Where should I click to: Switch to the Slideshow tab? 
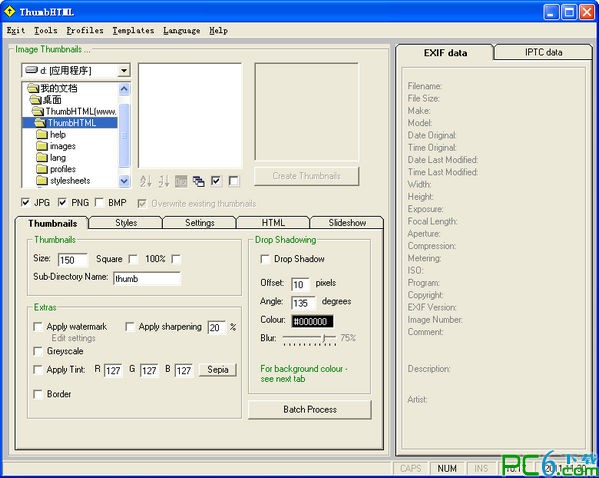pyautogui.click(x=347, y=222)
